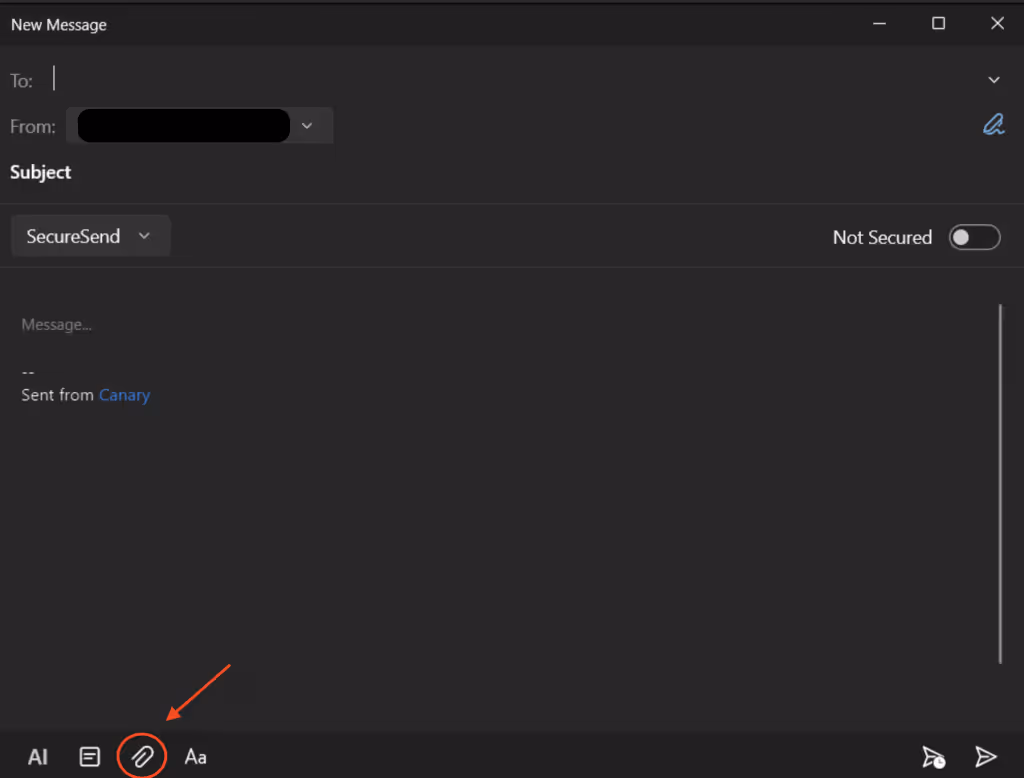Open the AI writing assistant
The height and width of the screenshot is (778, 1024).
tap(37, 757)
